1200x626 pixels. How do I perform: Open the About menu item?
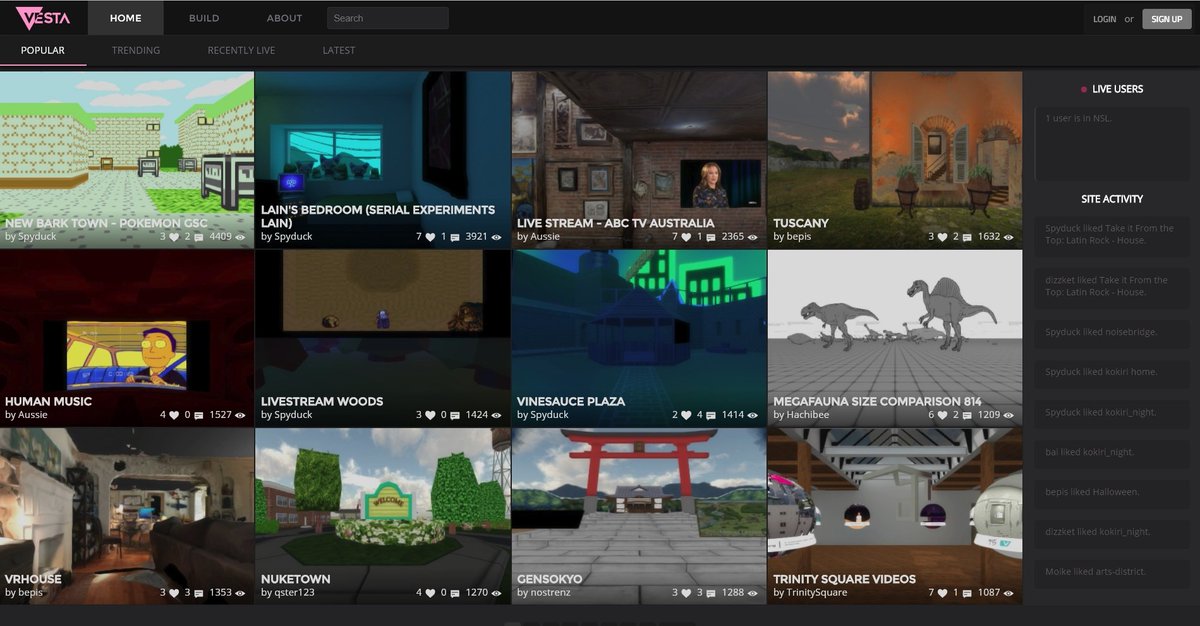pos(284,18)
